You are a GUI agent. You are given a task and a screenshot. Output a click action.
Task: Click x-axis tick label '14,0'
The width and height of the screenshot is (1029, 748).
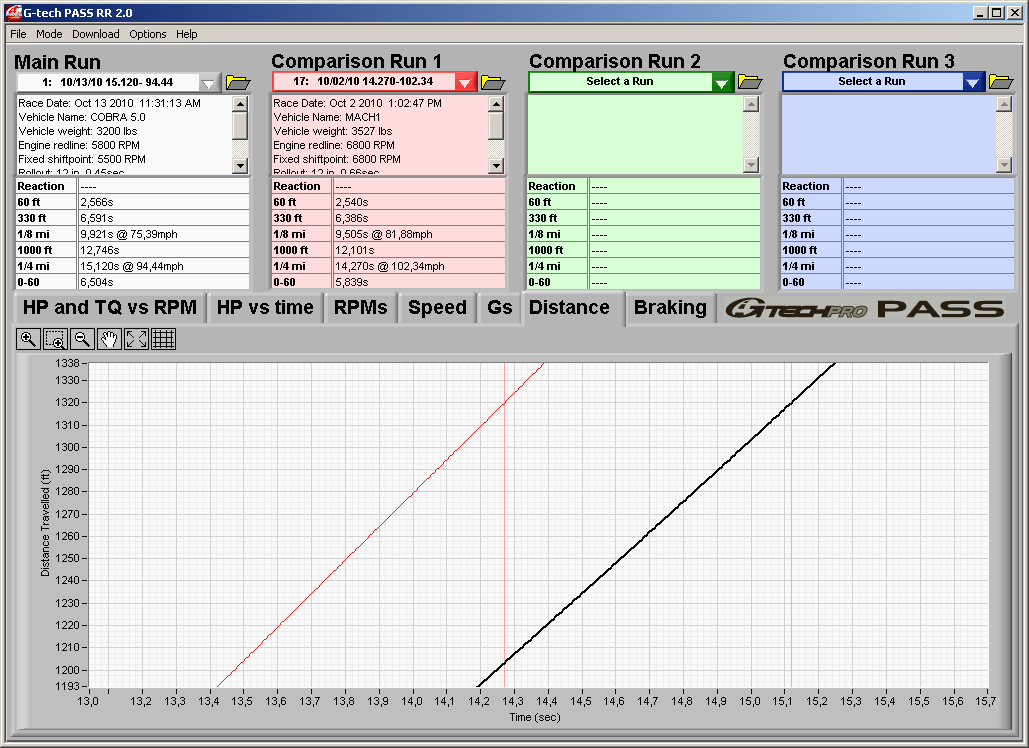coord(412,701)
